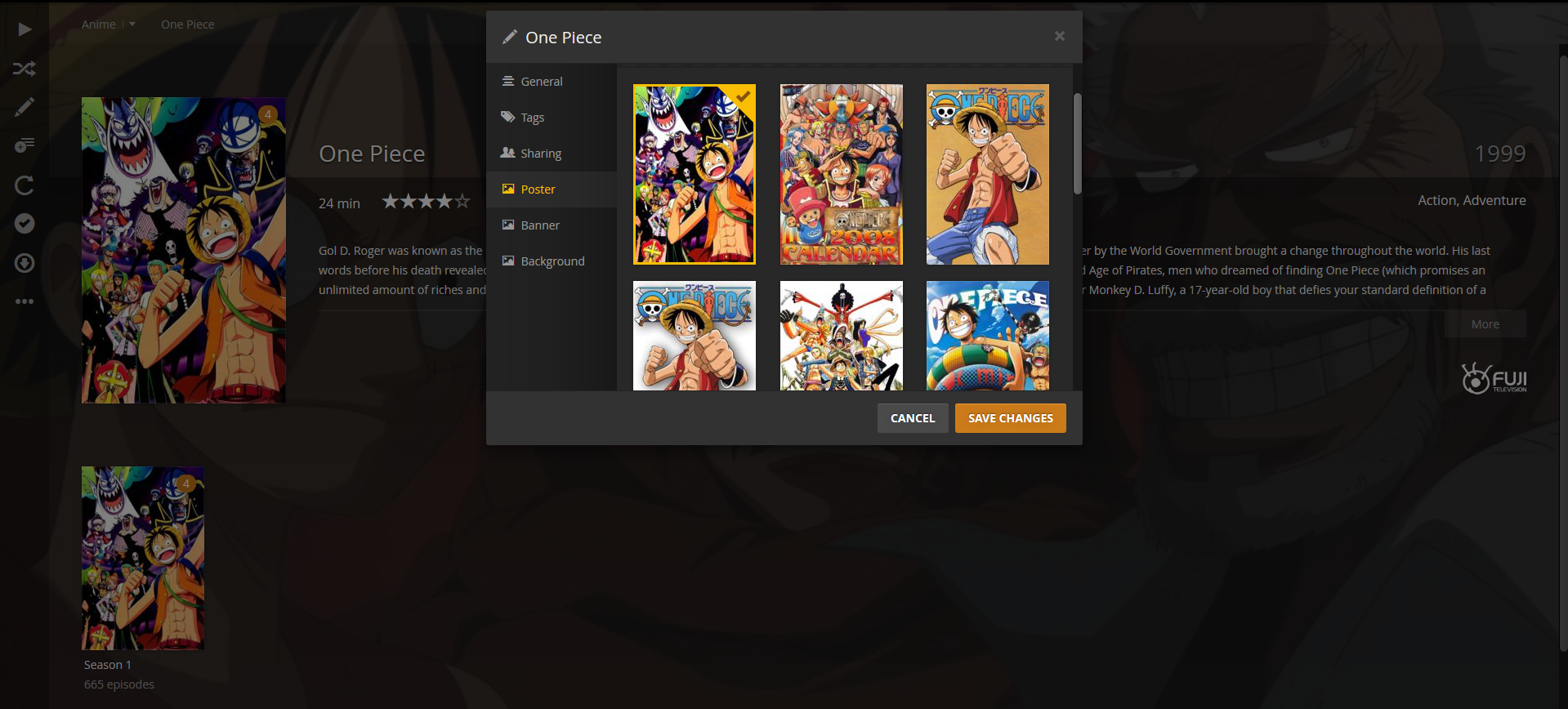Click the 1999 year text
Screen dimensions: 1568x709
1500,154
